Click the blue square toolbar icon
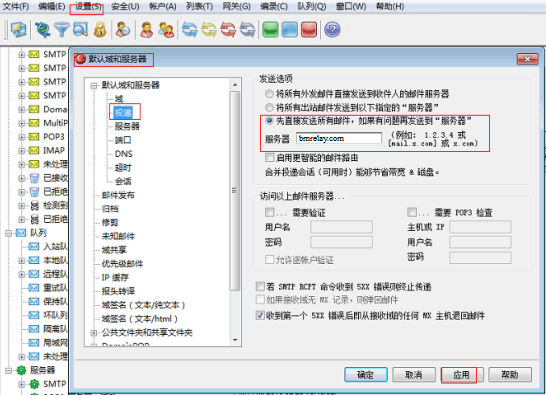 click(289, 30)
